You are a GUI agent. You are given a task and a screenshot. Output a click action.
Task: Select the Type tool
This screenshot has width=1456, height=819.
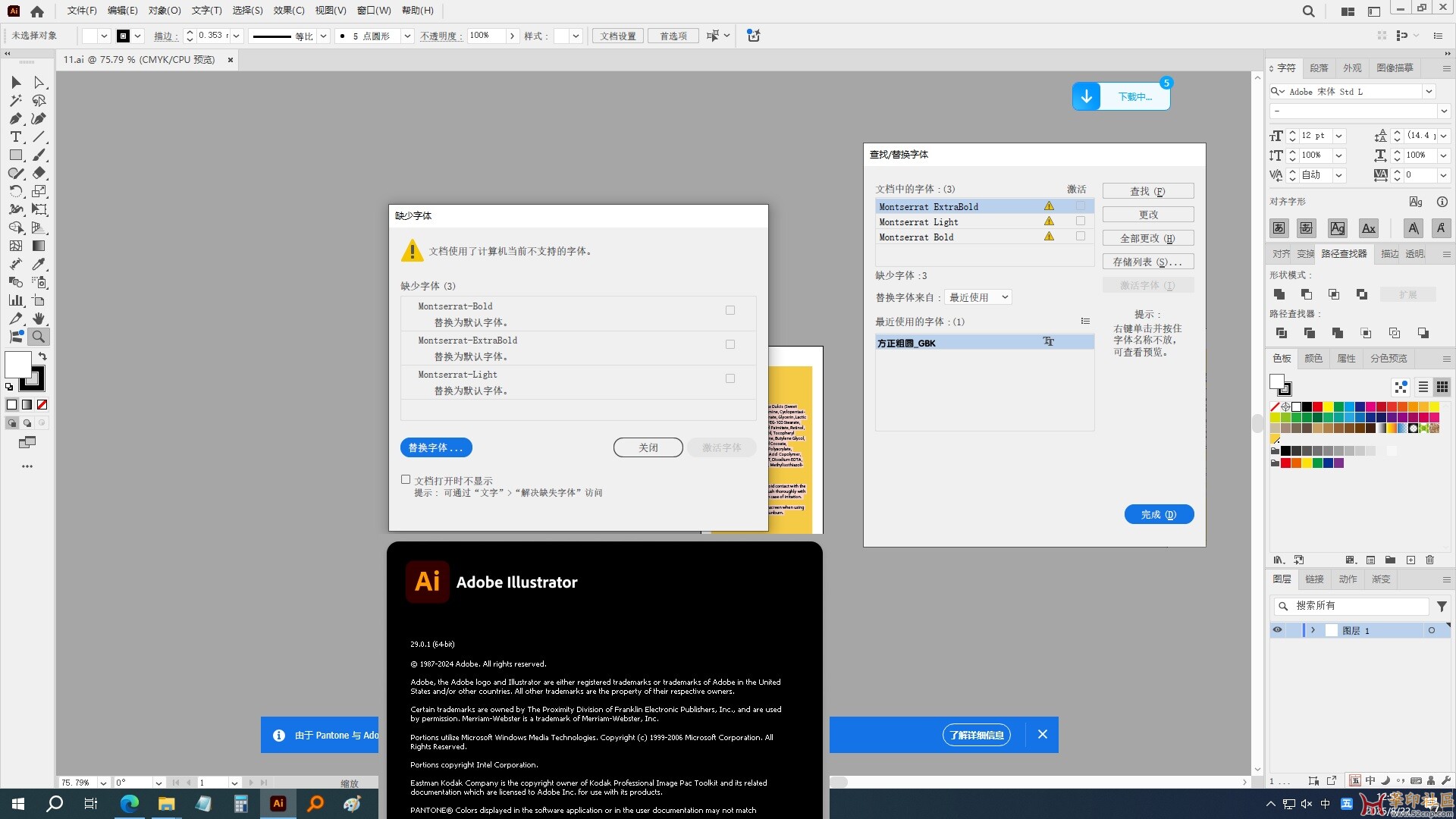pos(16,136)
